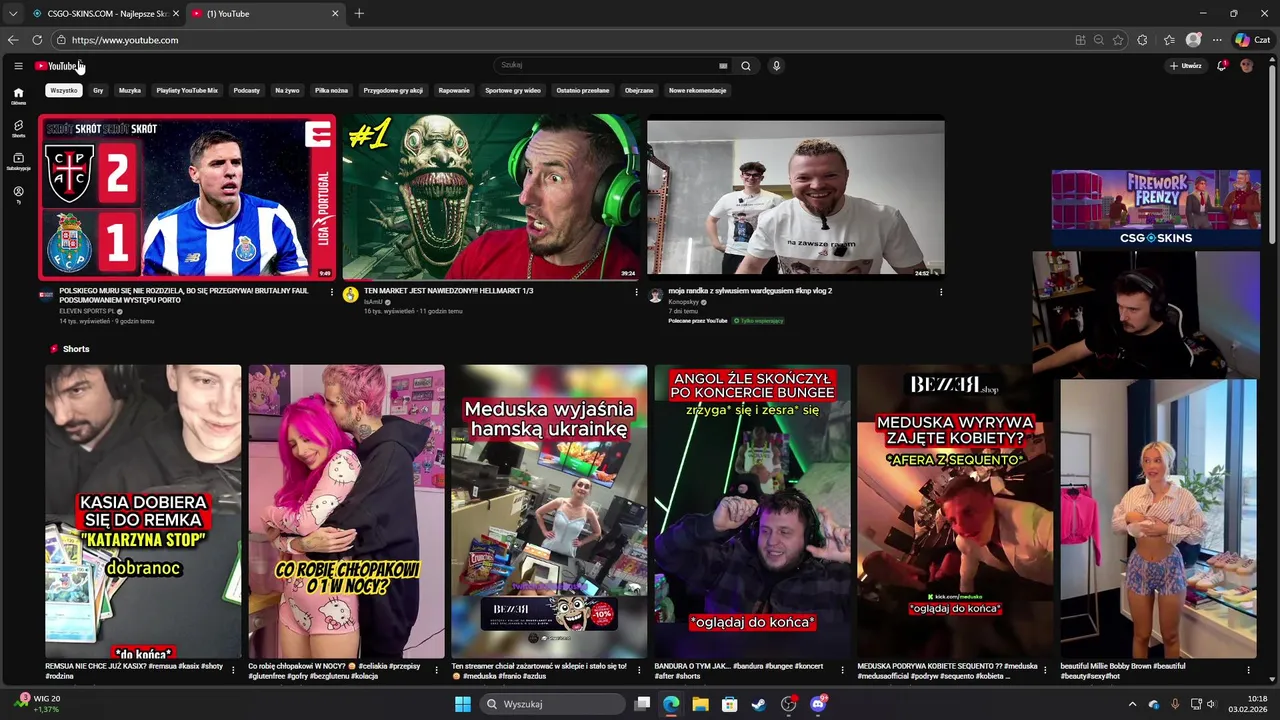Open Copilot Czat button
This screenshot has height=720, width=1280.
[x=1252, y=40]
